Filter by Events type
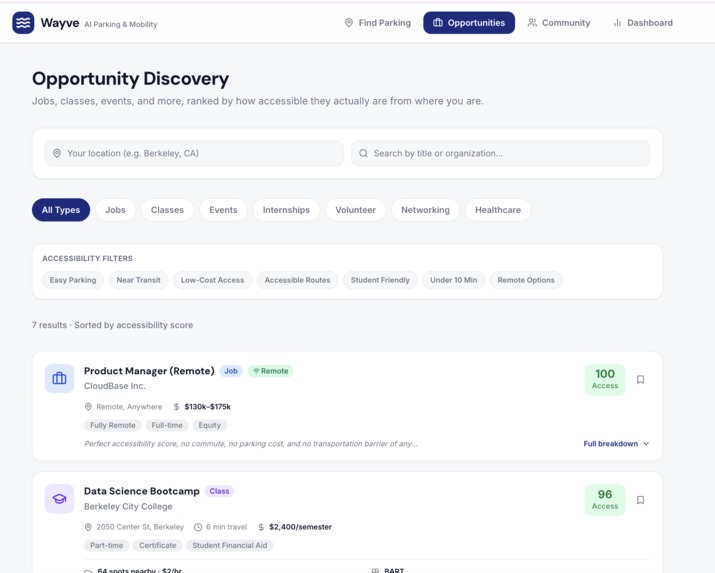The width and height of the screenshot is (715, 573). click(x=223, y=210)
